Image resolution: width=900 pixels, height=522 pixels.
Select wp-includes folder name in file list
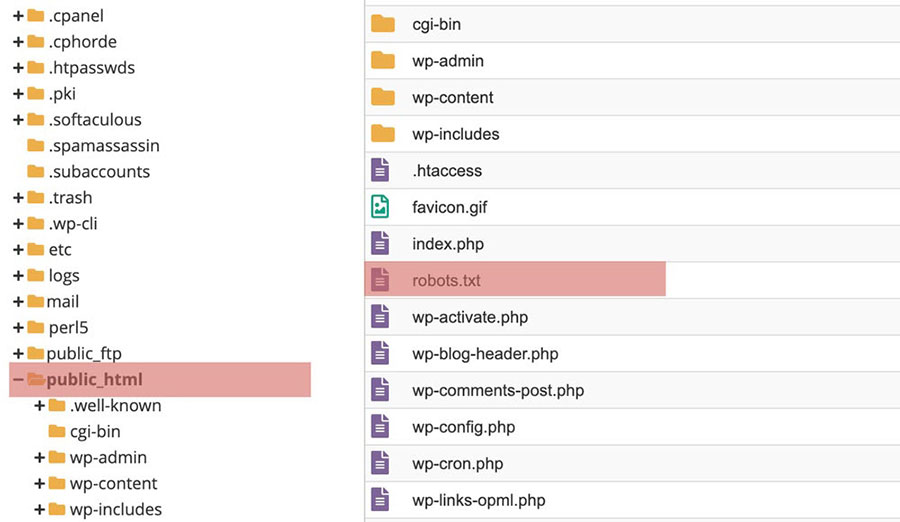click(x=456, y=134)
